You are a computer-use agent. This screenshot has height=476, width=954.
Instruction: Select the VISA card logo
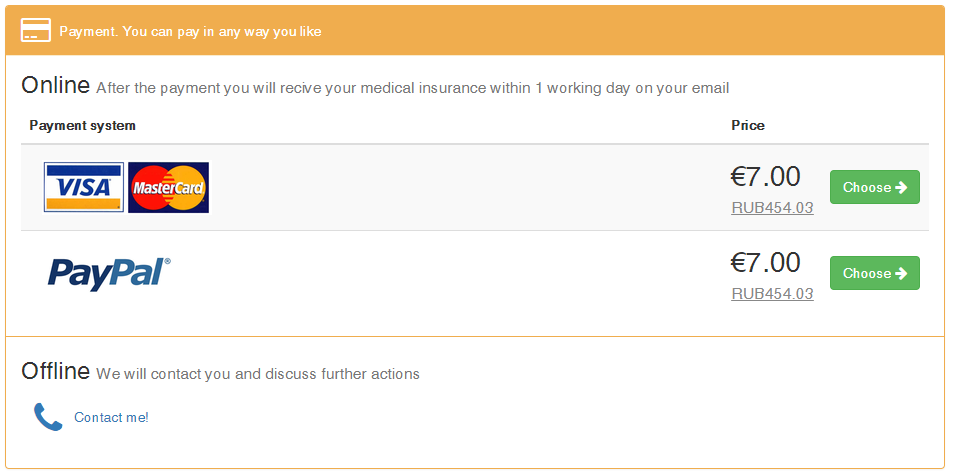(84, 187)
